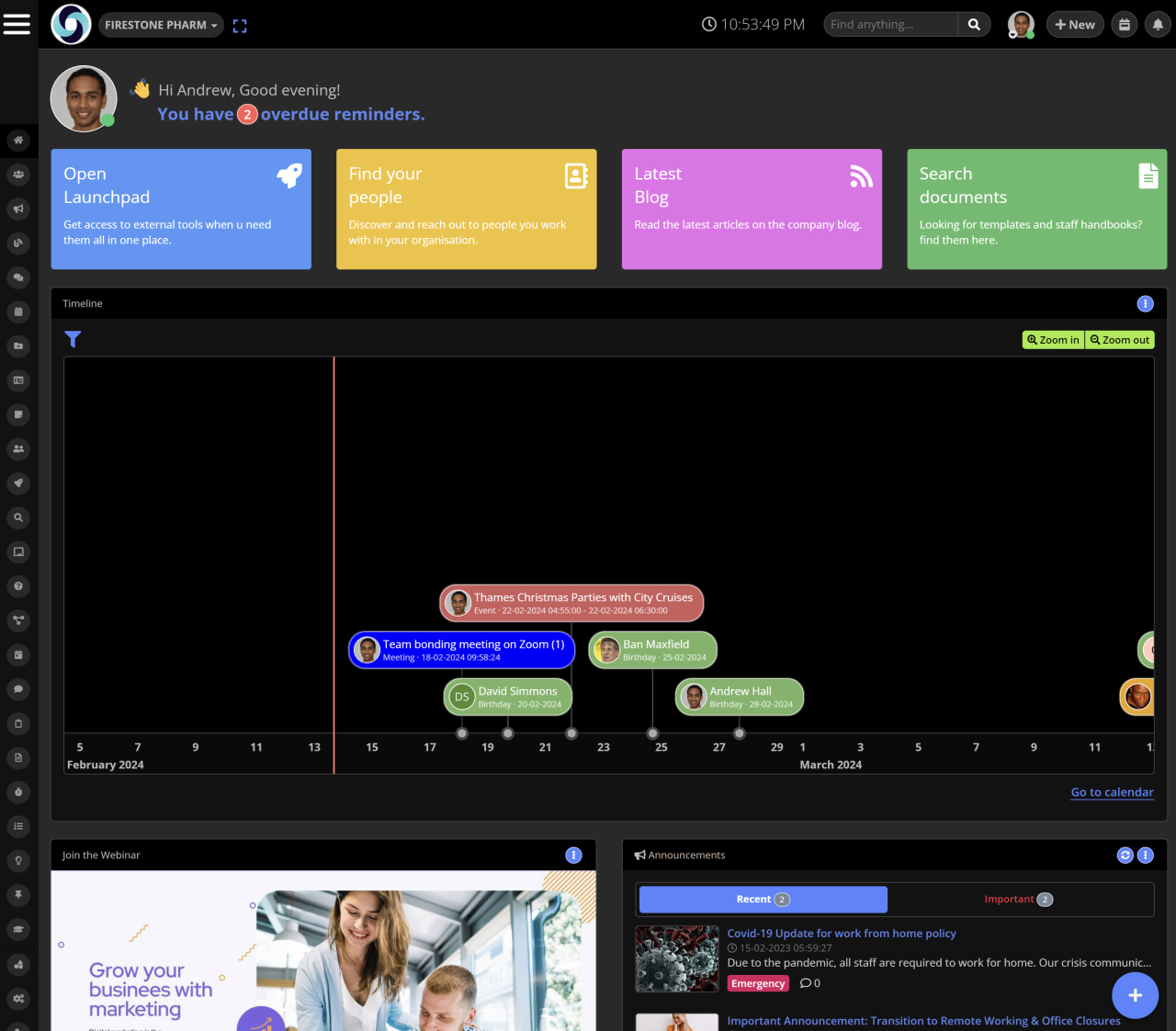The height and width of the screenshot is (1031, 1176).
Task: Open the calendar icon in the top bar
Action: [x=1124, y=24]
